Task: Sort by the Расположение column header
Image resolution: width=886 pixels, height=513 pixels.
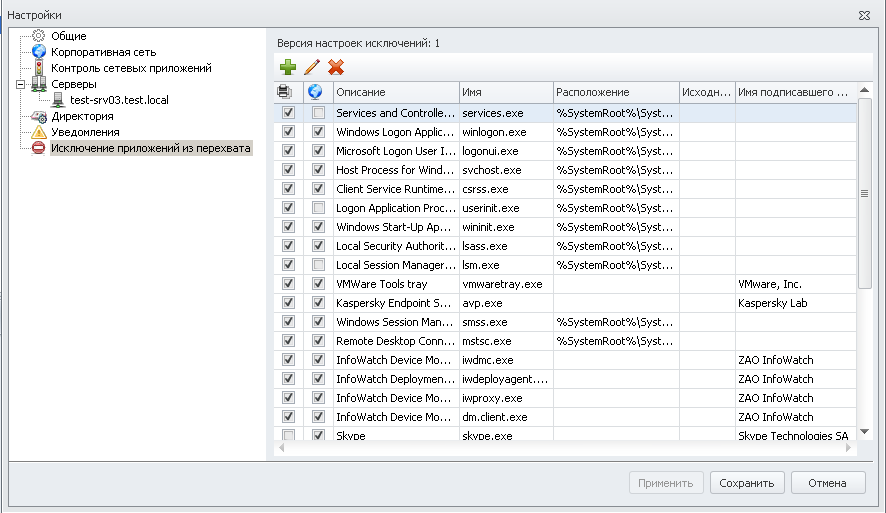Action: coord(615,92)
